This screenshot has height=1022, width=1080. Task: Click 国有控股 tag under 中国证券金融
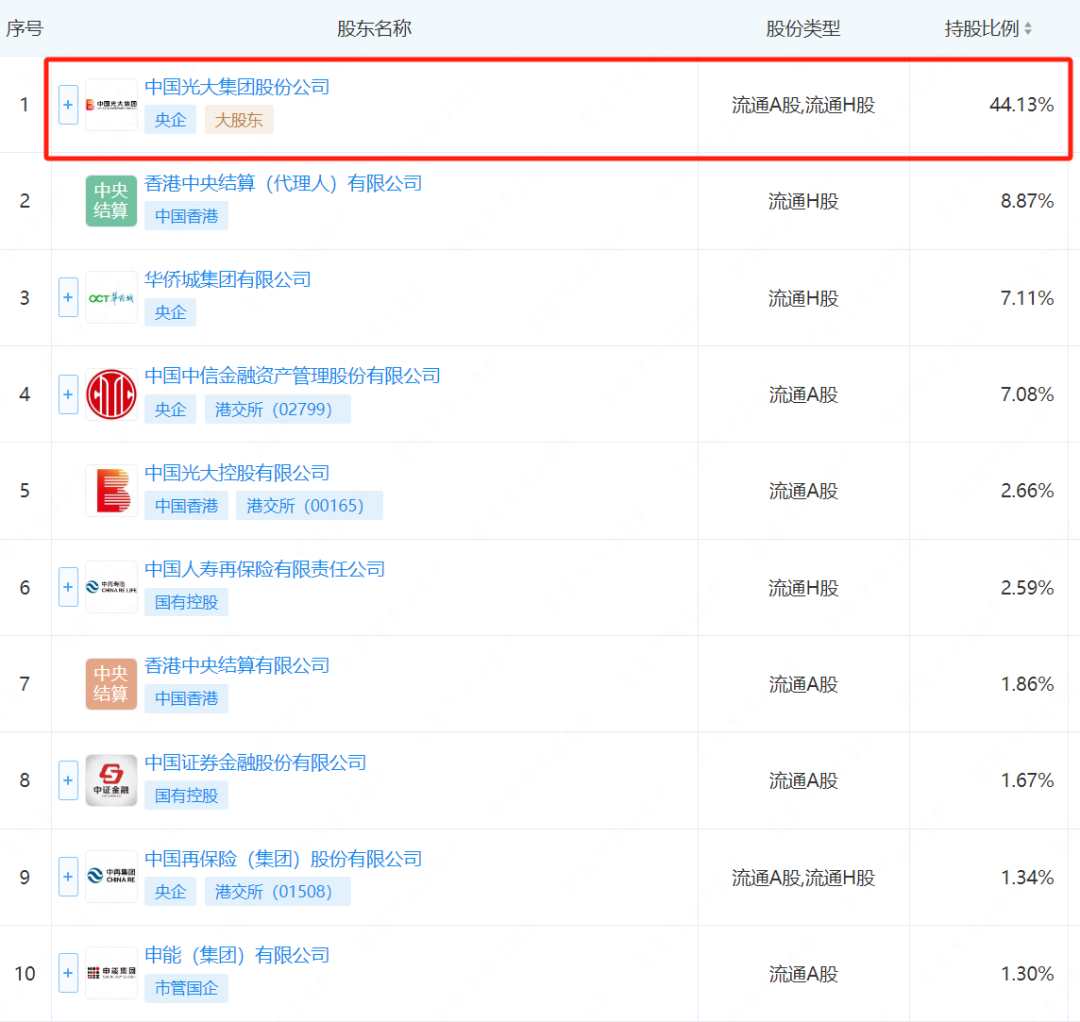186,795
